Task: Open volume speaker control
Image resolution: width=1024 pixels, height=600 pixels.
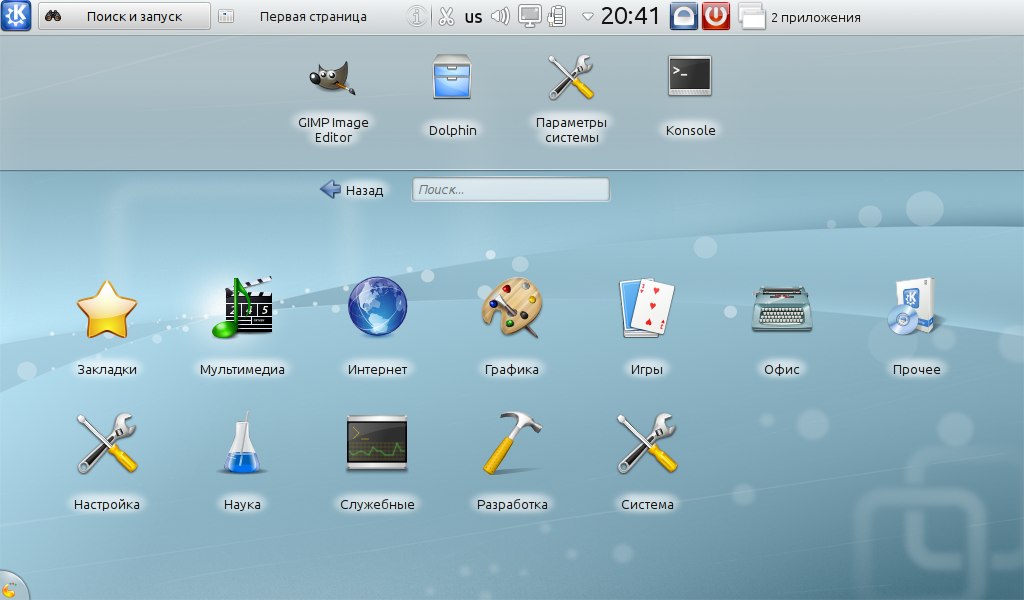Action: pos(500,16)
